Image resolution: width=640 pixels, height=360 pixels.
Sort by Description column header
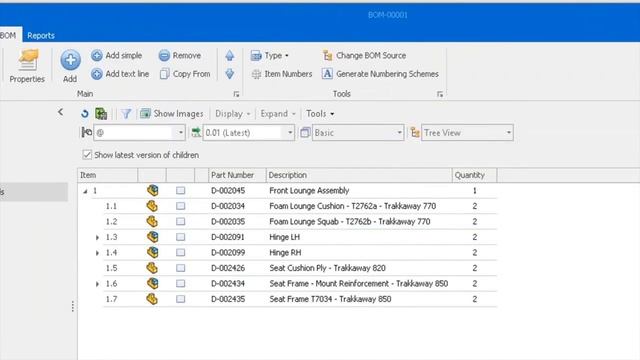pyautogui.click(x=359, y=175)
